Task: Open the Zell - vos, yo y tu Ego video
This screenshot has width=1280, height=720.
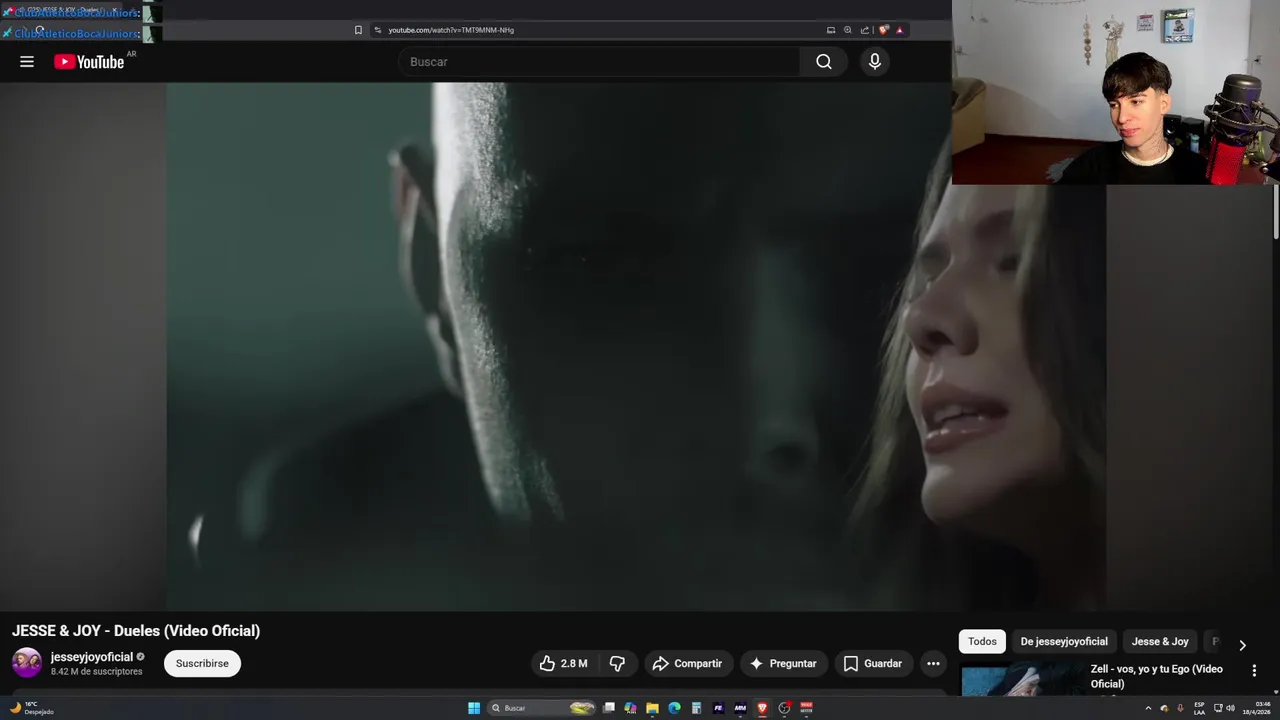Action: click(1157, 676)
